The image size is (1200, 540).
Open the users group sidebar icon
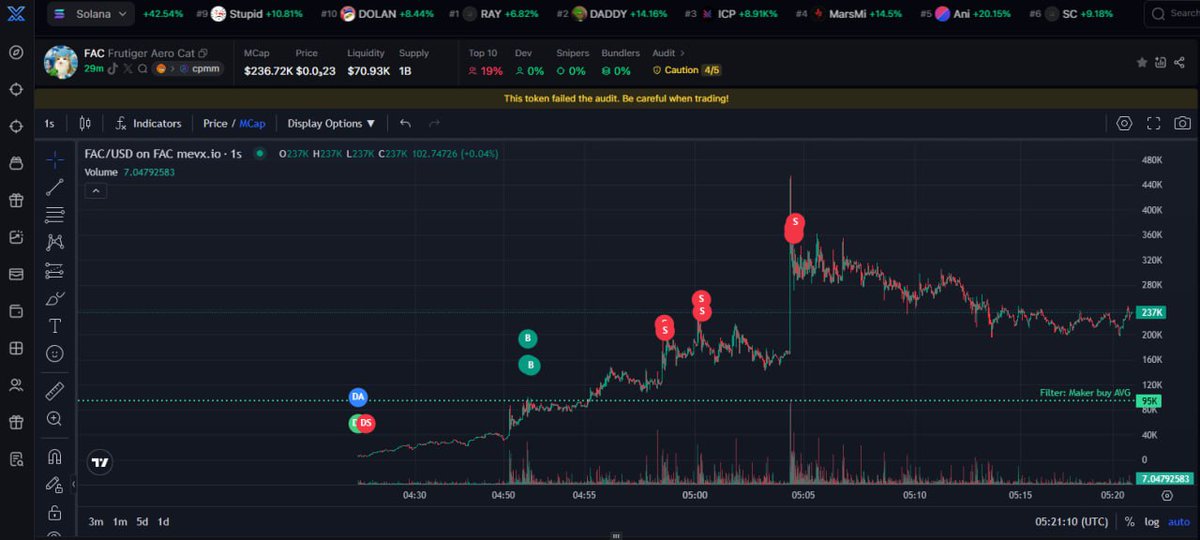16,385
